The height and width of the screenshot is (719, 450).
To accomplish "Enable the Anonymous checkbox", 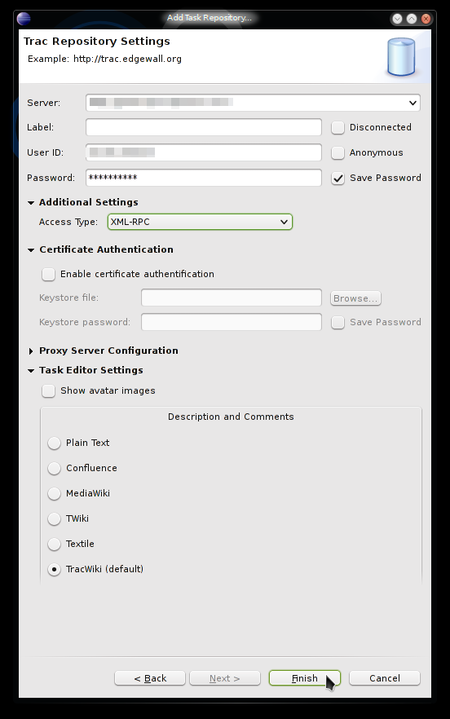I will (338, 153).
